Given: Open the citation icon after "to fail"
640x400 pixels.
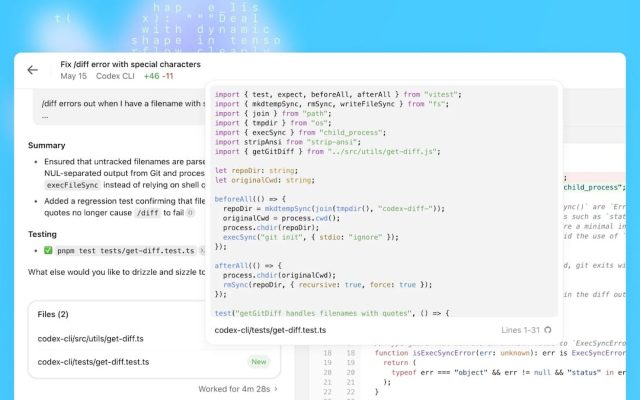Looking at the screenshot, I should 190,213.
